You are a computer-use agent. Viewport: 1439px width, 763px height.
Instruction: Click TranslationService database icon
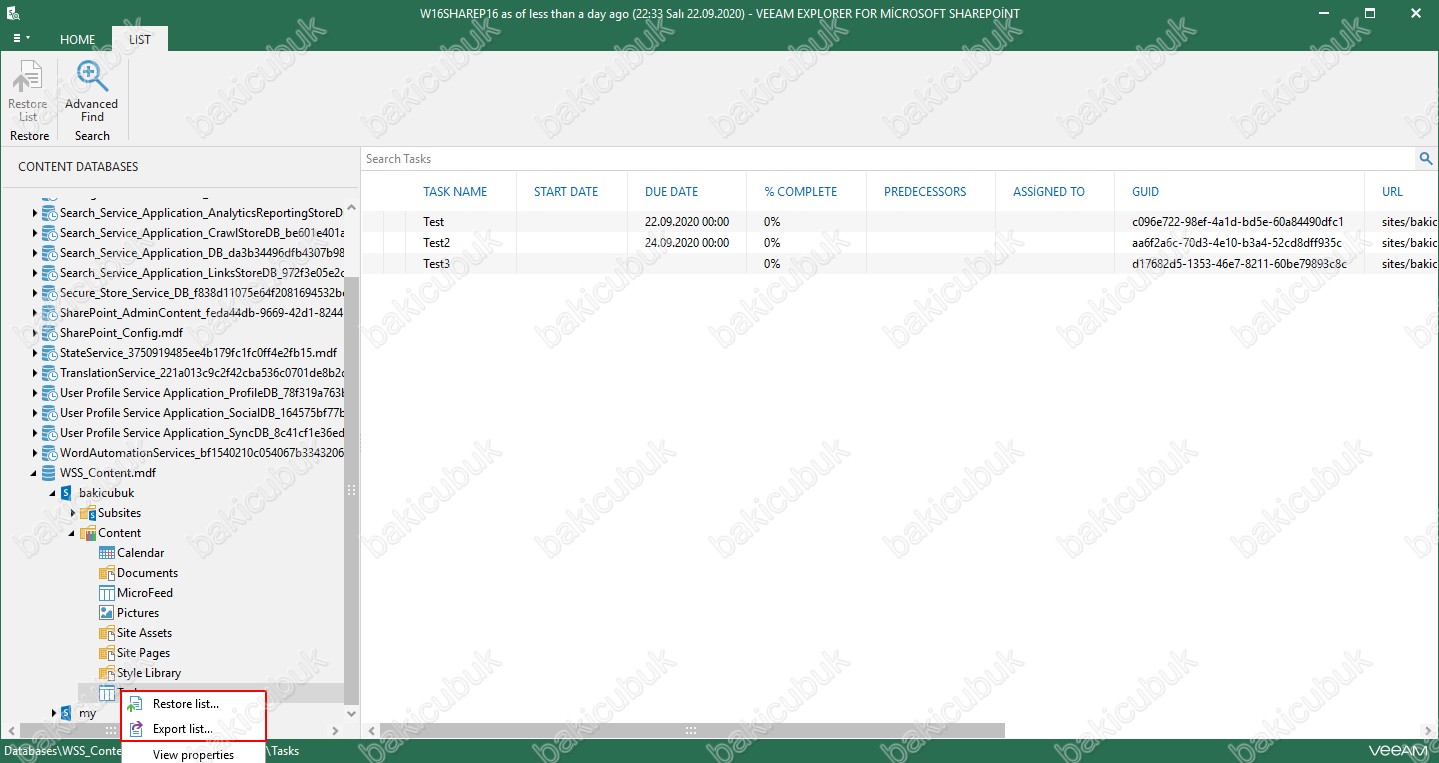pyautogui.click(x=49, y=373)
